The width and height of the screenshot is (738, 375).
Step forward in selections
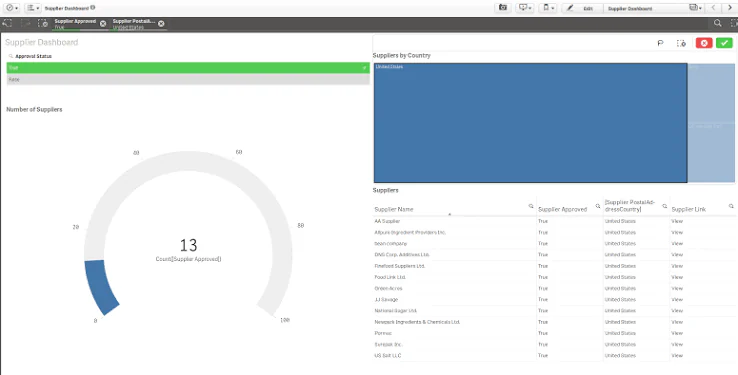pos(25,23)
